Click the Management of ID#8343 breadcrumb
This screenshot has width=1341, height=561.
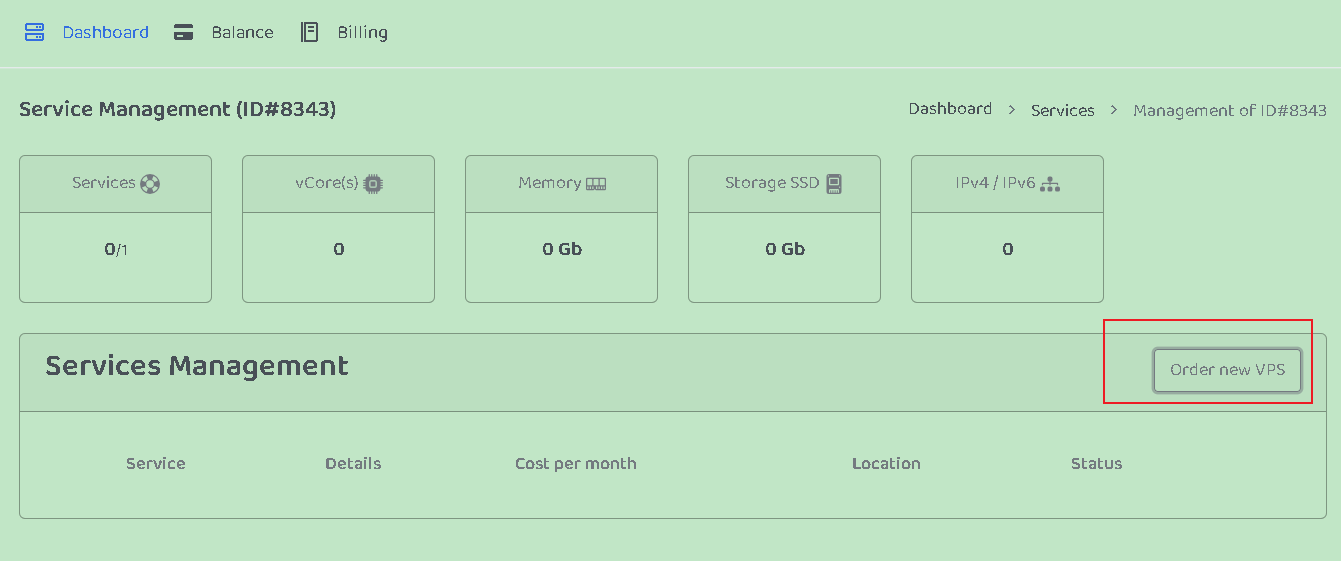(1229, 110)
